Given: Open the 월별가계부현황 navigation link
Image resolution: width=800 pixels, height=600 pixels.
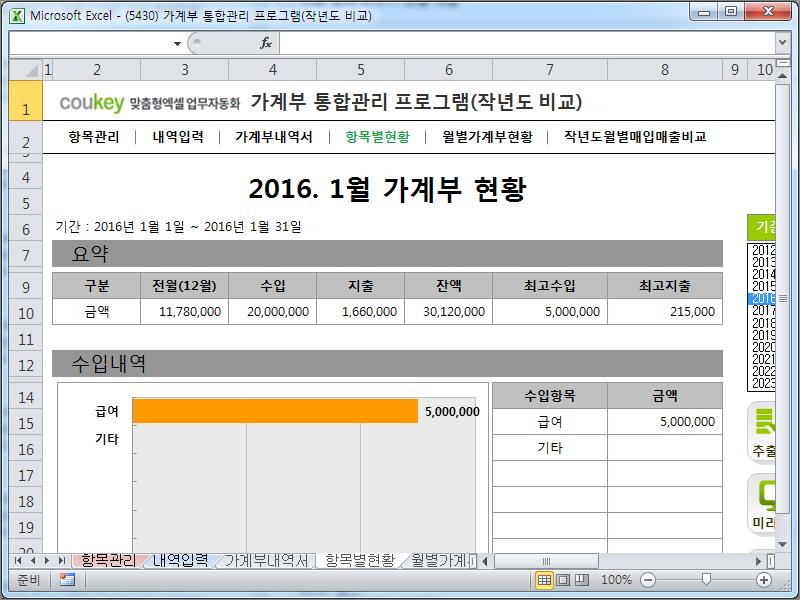Looking at the screenshot, I should pyautogui.click(x=487, y=137).
